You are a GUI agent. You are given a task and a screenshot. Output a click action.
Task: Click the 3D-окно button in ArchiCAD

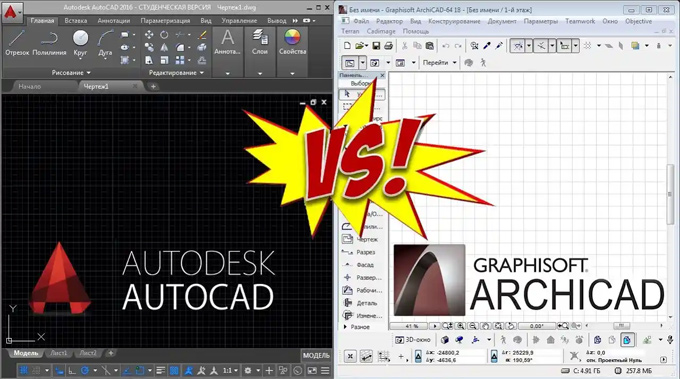click(412, 340)
